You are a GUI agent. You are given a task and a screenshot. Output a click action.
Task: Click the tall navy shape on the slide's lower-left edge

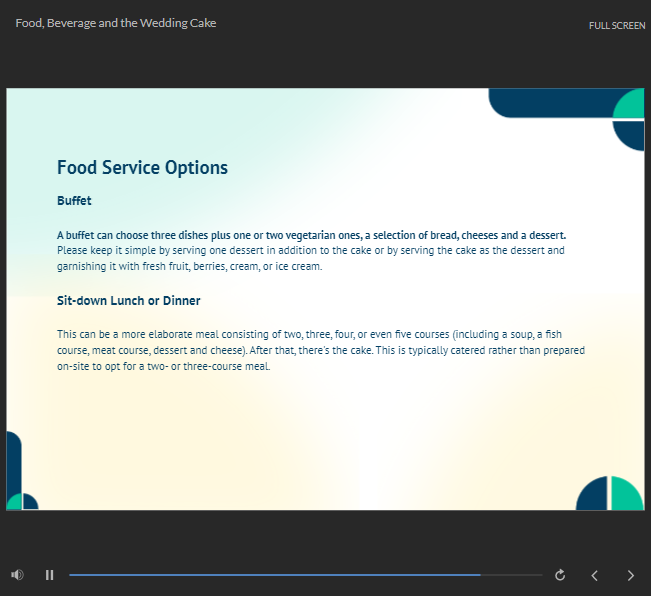[13, 460]
